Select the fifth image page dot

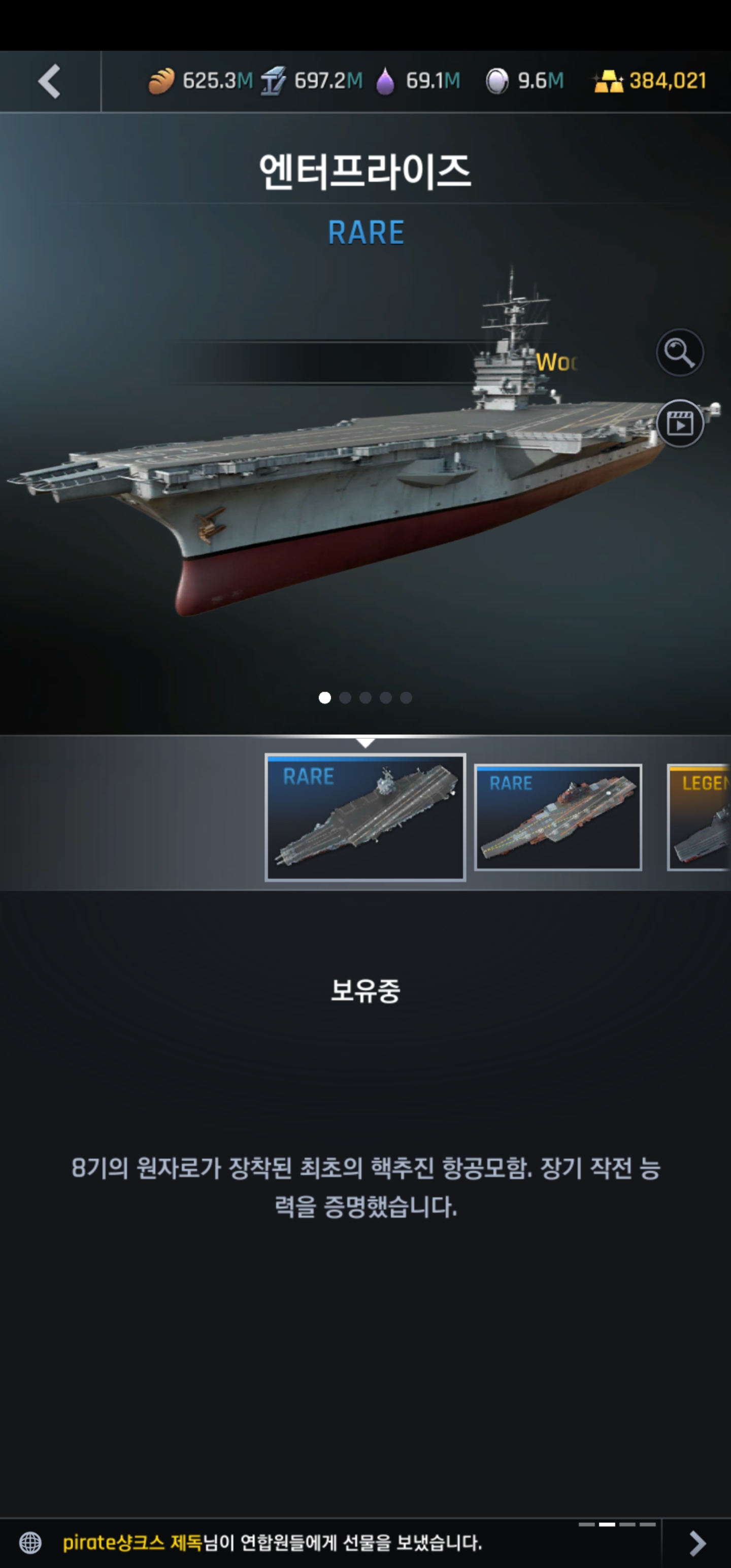(x=406, y=698)
